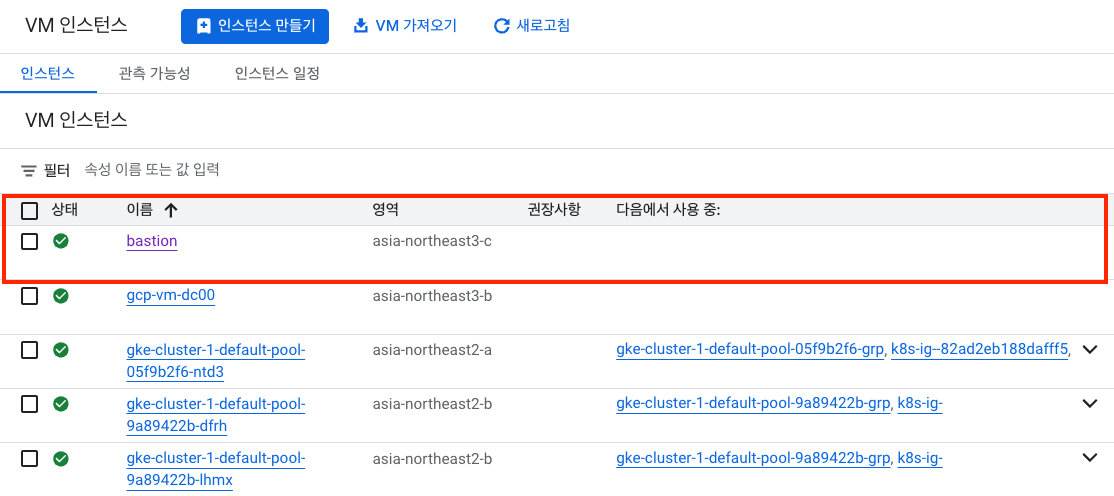This screenshot has height=496, width=1114.
Task: Select checkbox of the 9a89422b-lhmx instance row
Action: [x=29, y=458]
